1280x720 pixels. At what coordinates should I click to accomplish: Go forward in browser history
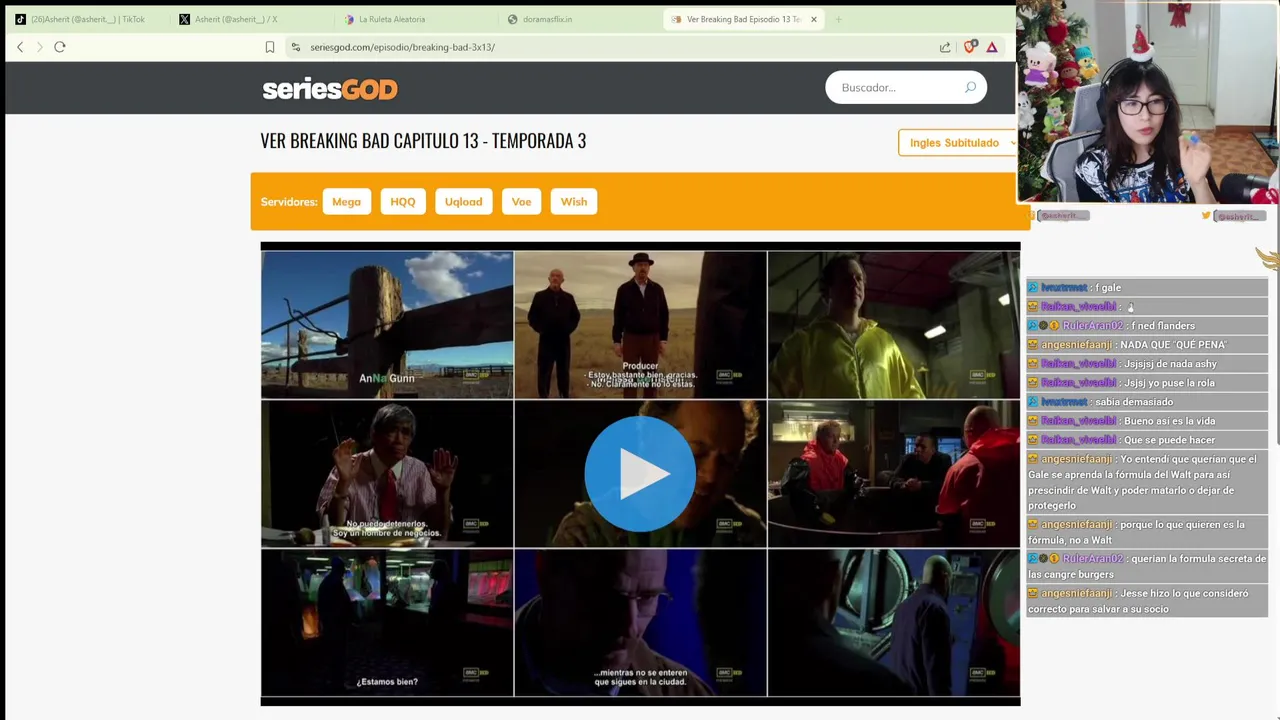(x=40, y=47)
